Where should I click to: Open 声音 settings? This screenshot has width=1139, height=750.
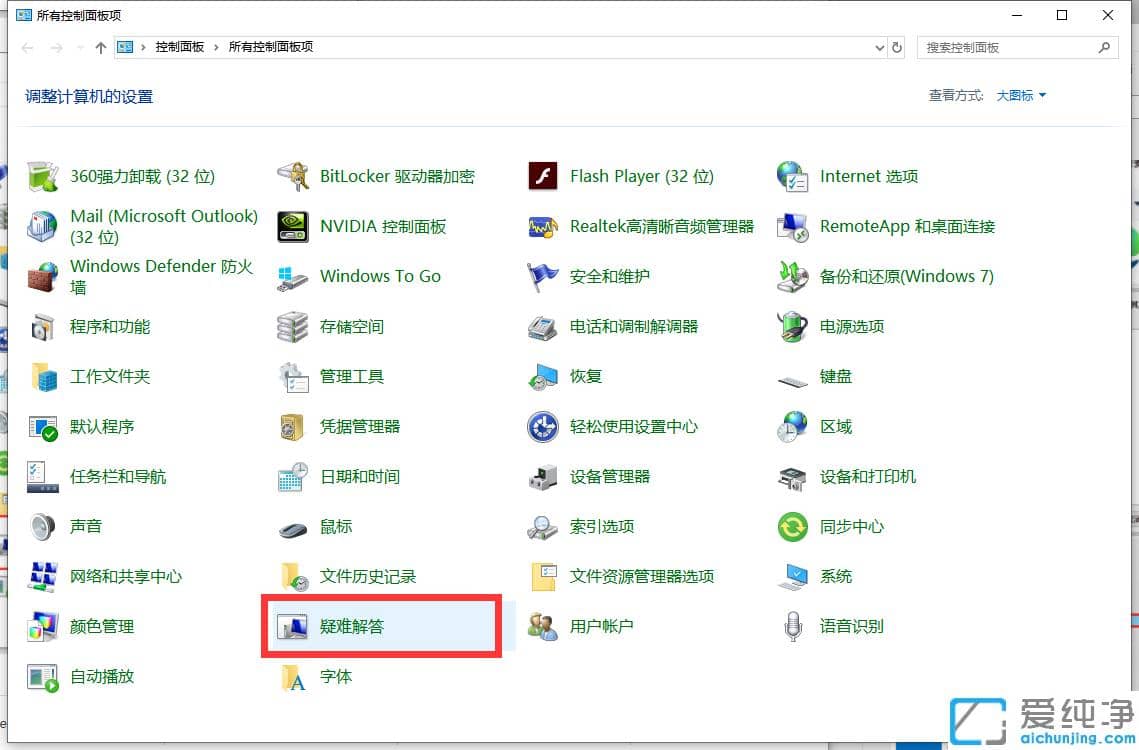click(x=87, y=526)
